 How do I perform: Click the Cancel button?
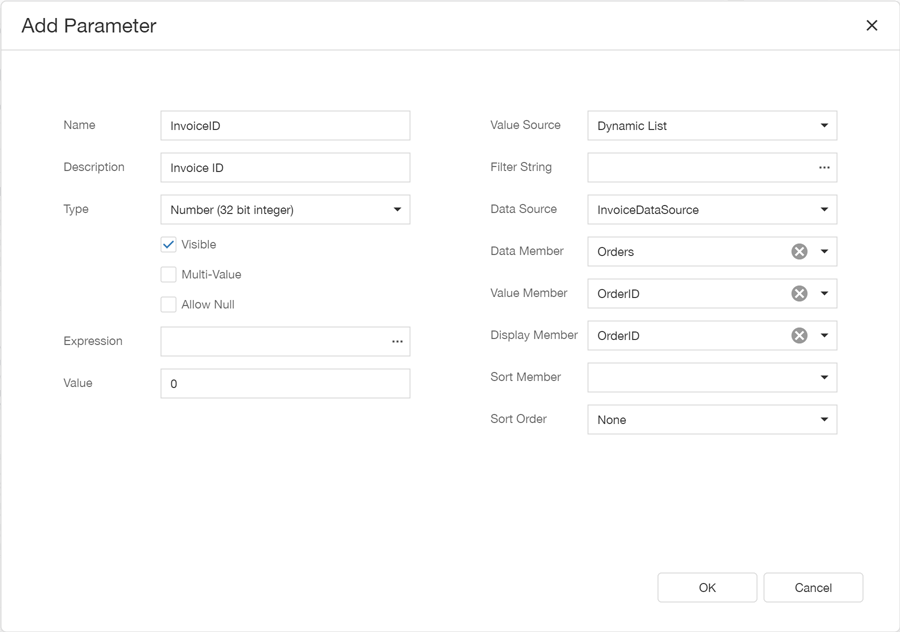click(812, 587)
